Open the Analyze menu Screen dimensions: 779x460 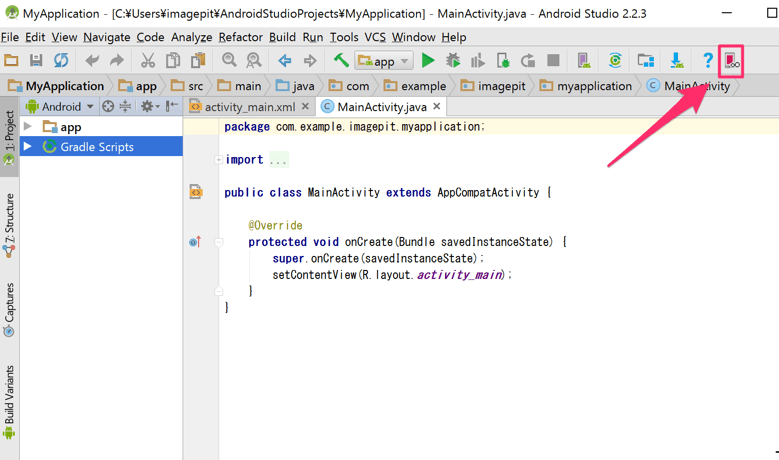click(x=191, y=37)
